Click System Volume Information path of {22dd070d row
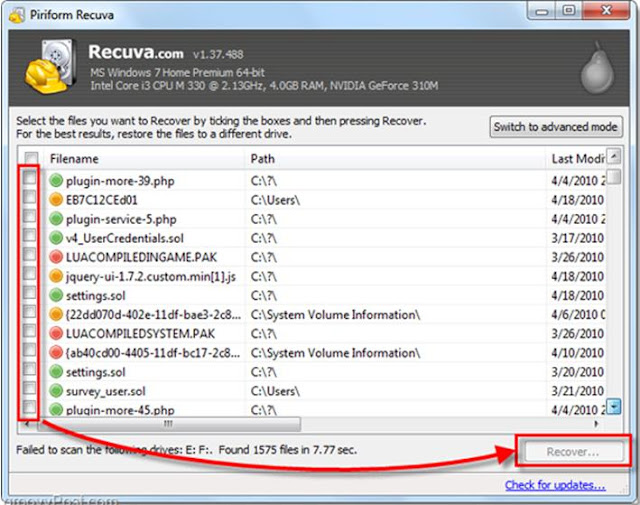 point(335,315)
